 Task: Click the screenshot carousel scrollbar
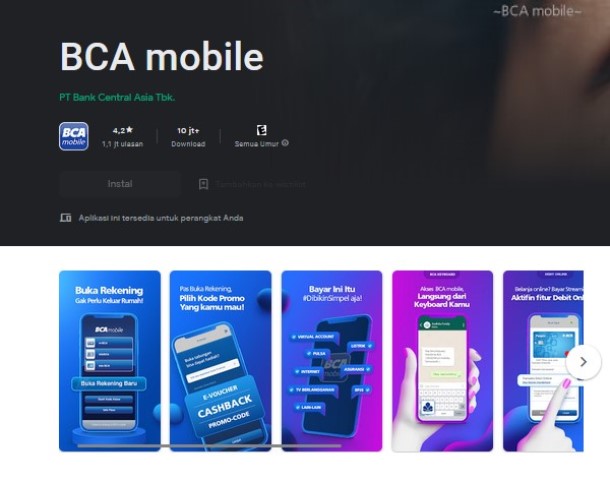click(209, 446)
